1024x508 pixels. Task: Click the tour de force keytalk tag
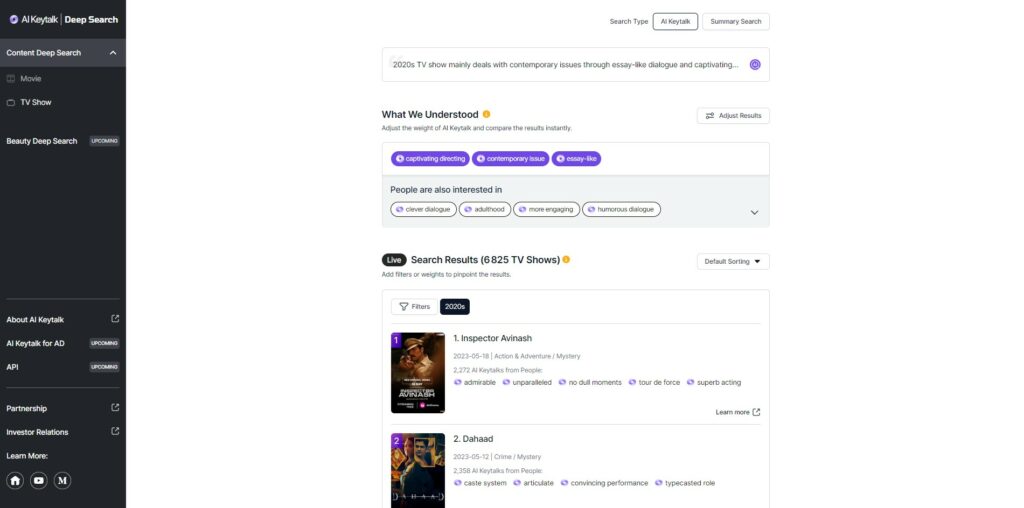[654, 383]
